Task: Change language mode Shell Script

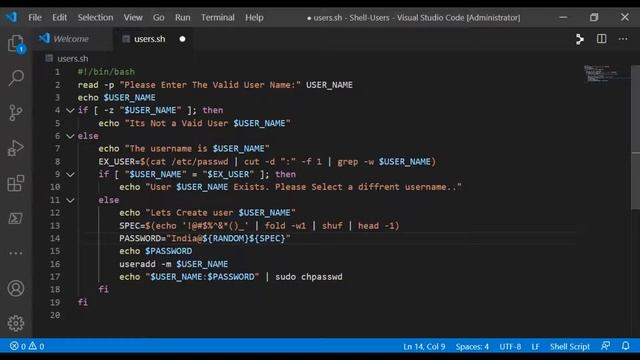Action: click(x=570, y=347)
